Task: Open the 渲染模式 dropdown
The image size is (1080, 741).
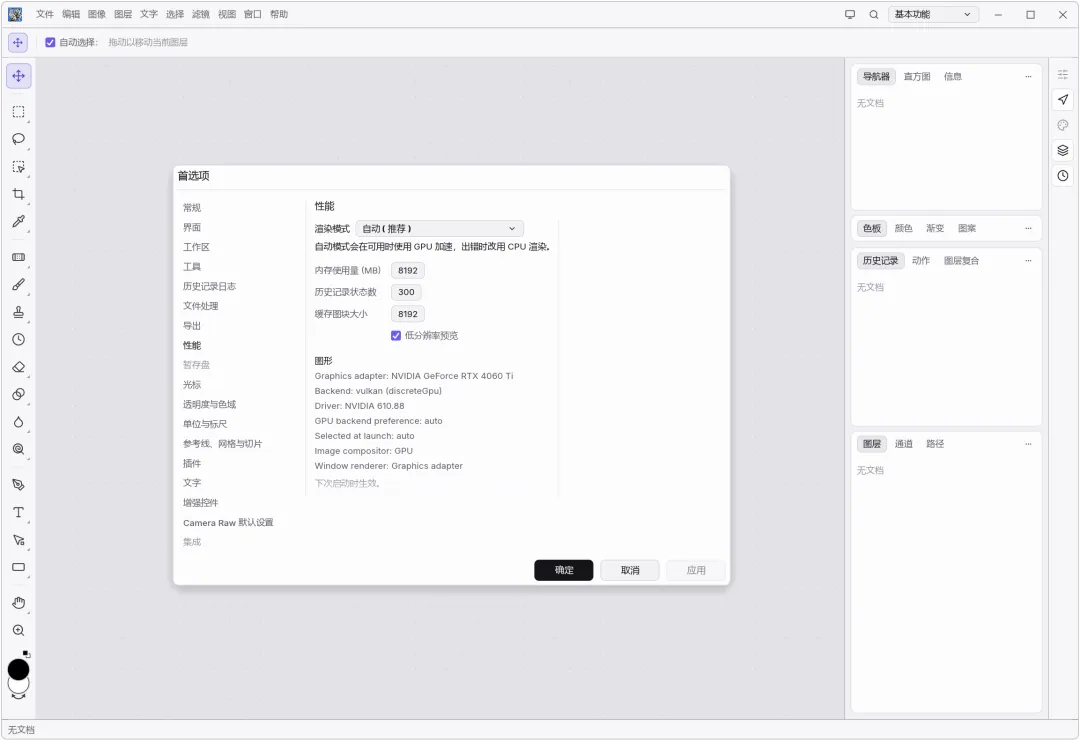Action: click(x=439, y=229)
